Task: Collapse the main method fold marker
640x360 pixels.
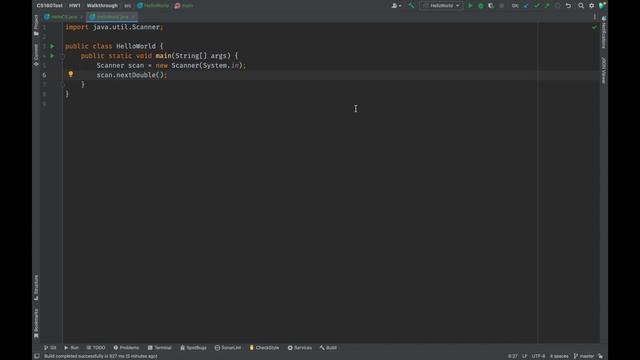Action: tap(62, 56)
